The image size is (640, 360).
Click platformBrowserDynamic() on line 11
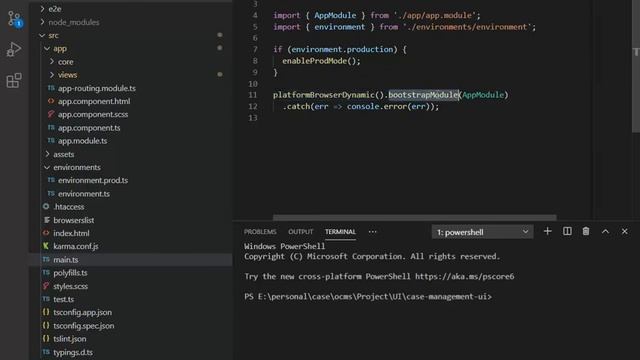tap(328, 95)
